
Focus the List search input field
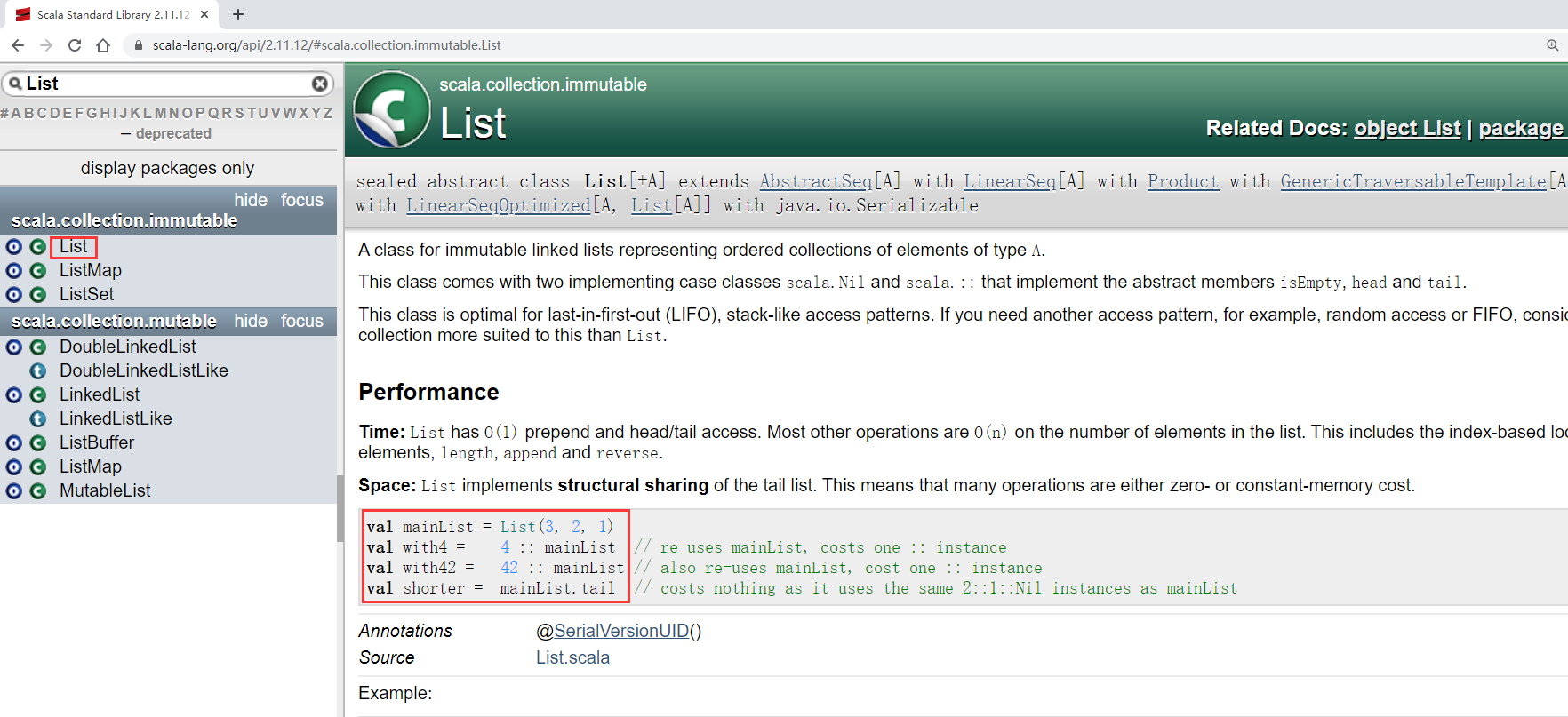pyautogui.click(x=167, y=84)
